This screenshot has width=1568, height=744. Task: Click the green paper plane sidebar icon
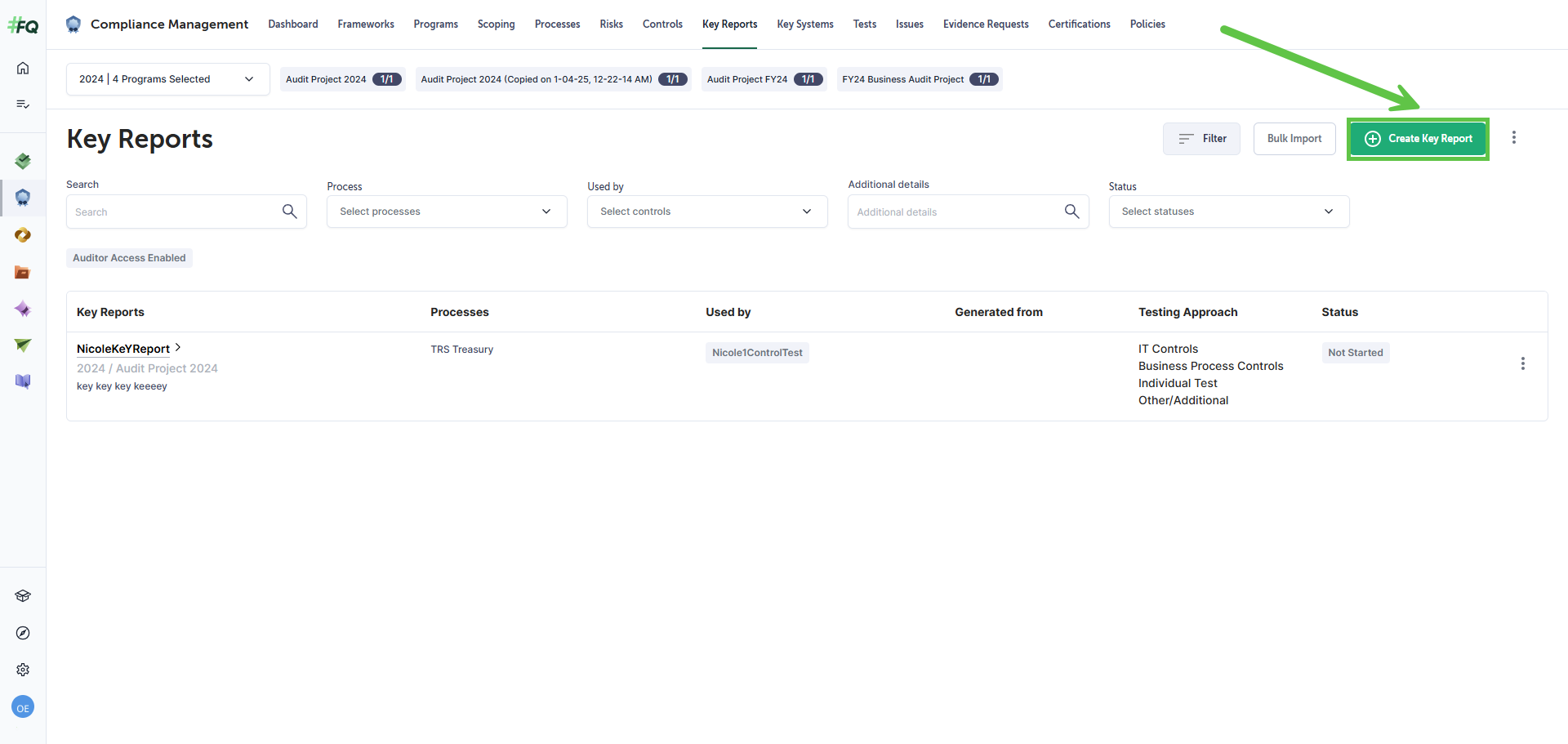[23, 345]
